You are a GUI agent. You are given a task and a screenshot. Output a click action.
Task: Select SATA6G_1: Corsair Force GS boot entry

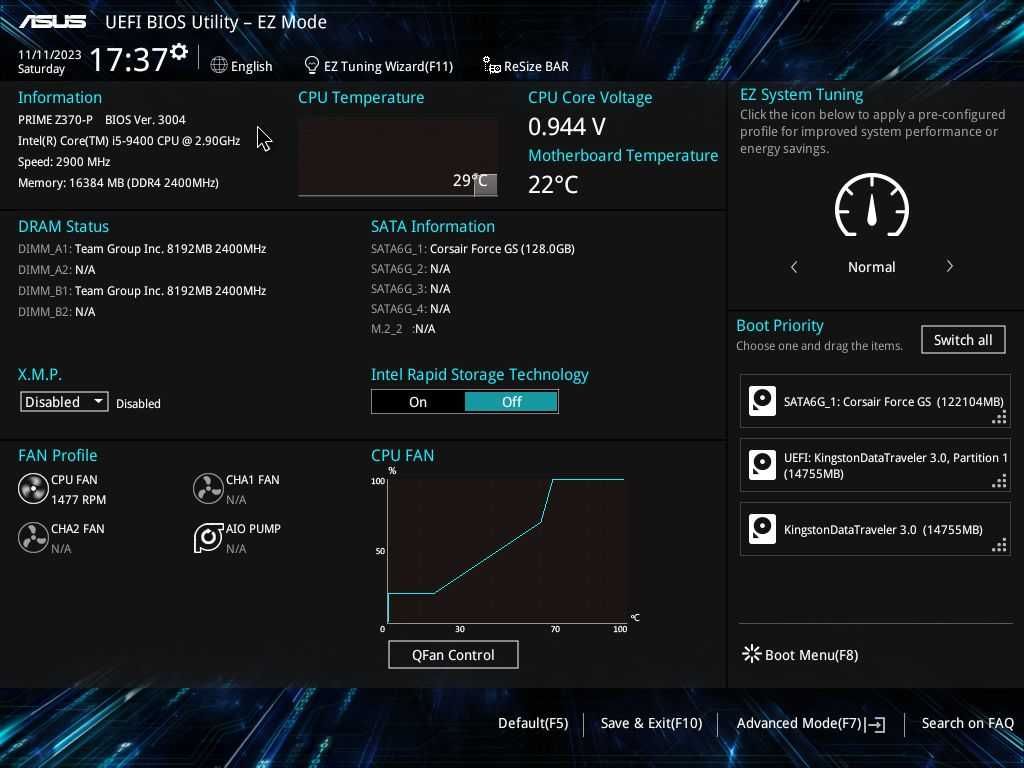pos(875,401)
